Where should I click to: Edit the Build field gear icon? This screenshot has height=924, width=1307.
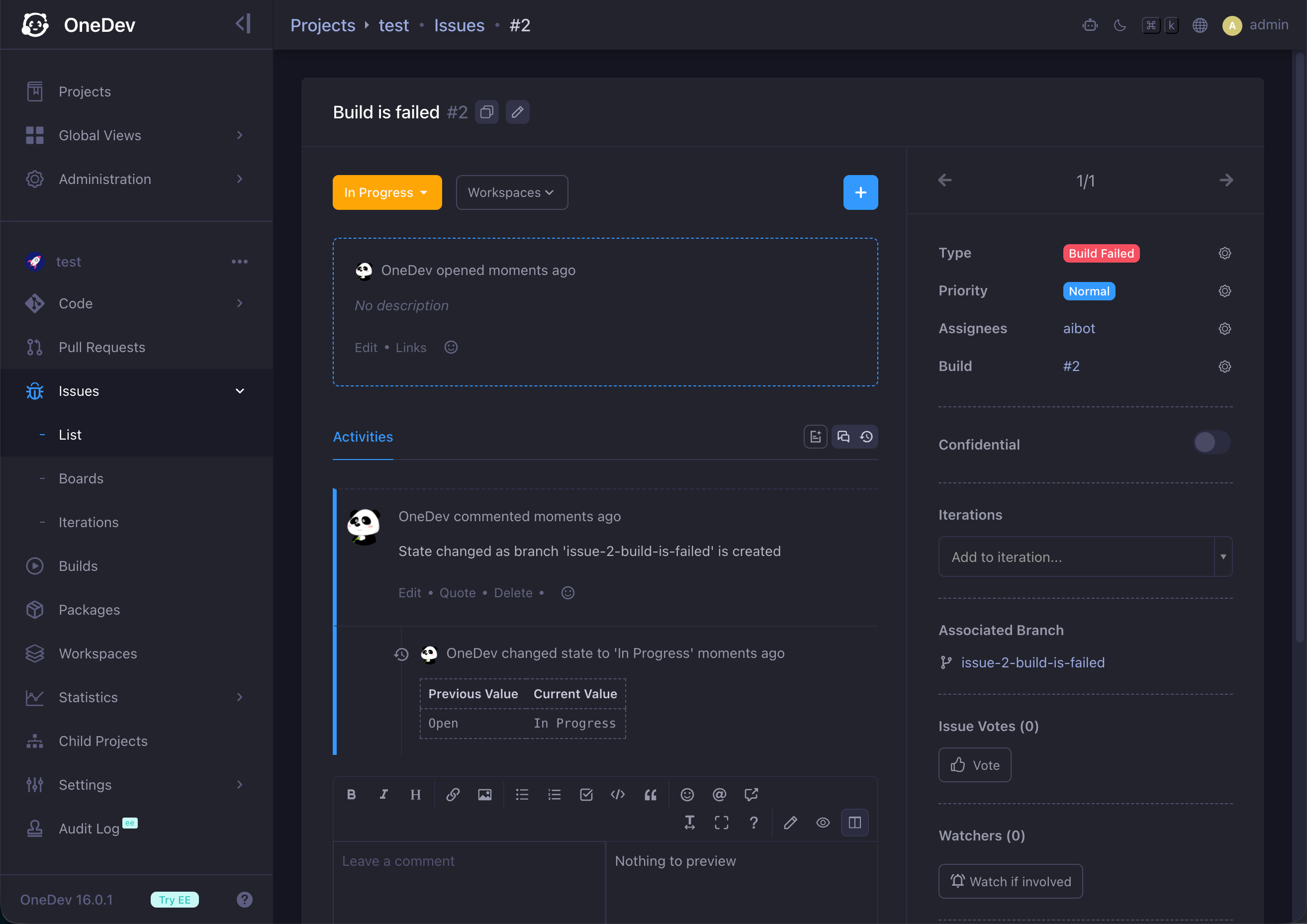tap(1224, 366)
